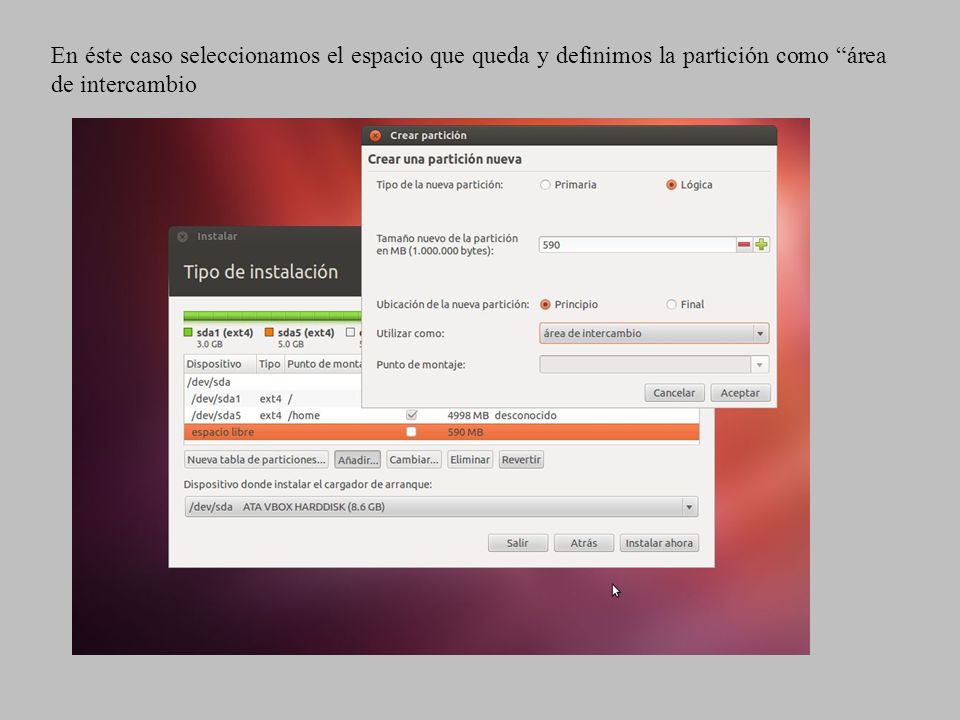Toggle format checkbox on /dev/sda5 row
The height and width of the screenshot is (720, 960).
[411, 415]
